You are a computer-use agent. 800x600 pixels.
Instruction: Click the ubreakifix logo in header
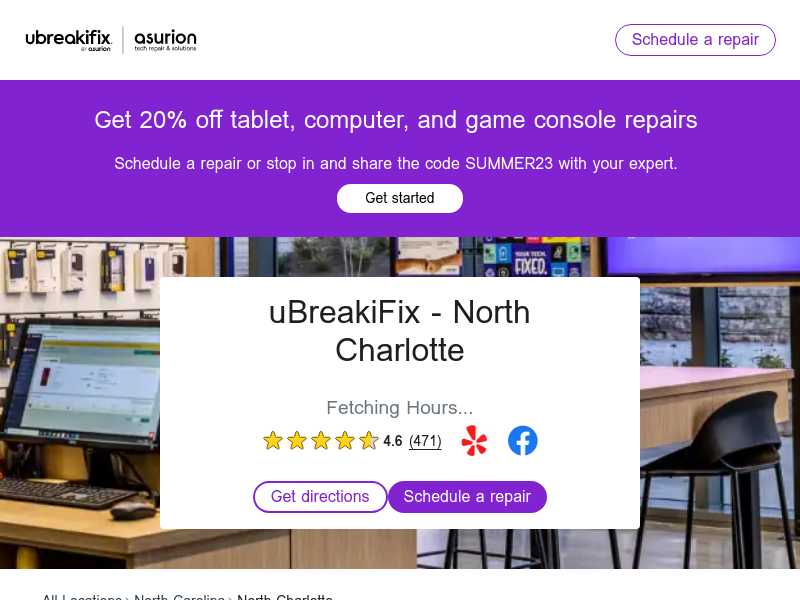pos(68,40)
